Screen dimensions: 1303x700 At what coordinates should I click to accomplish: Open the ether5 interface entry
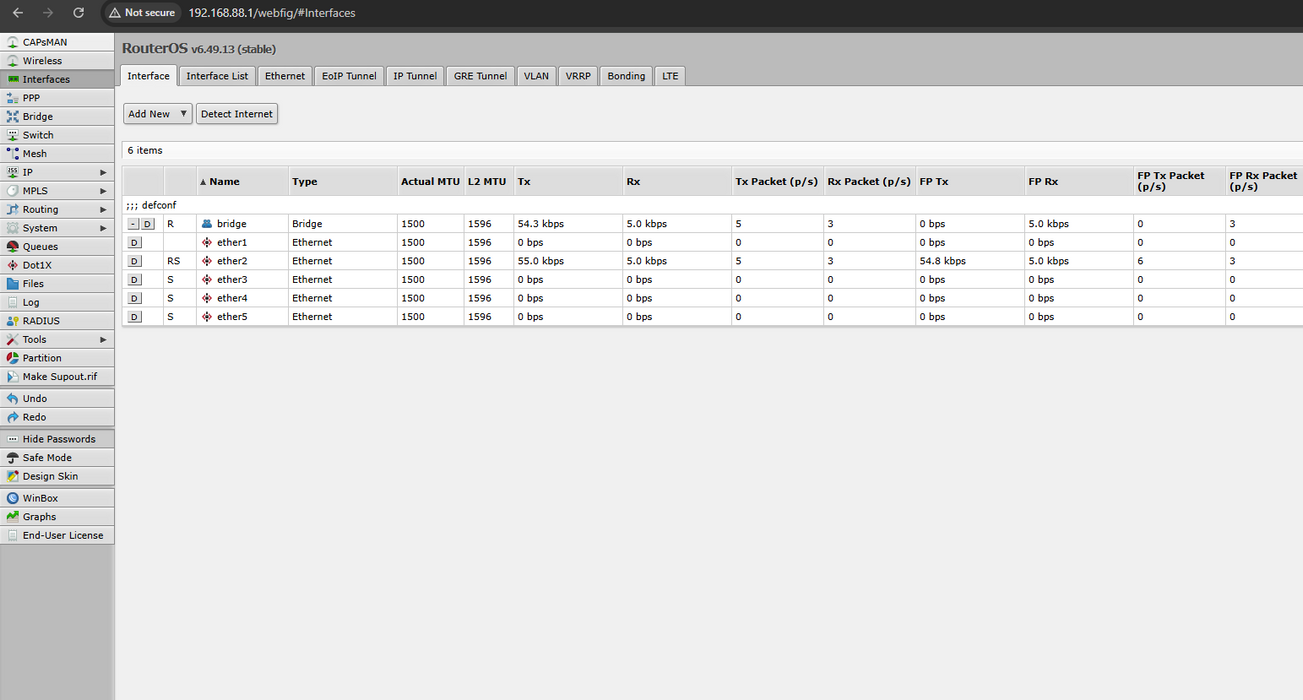click(232, 317)
